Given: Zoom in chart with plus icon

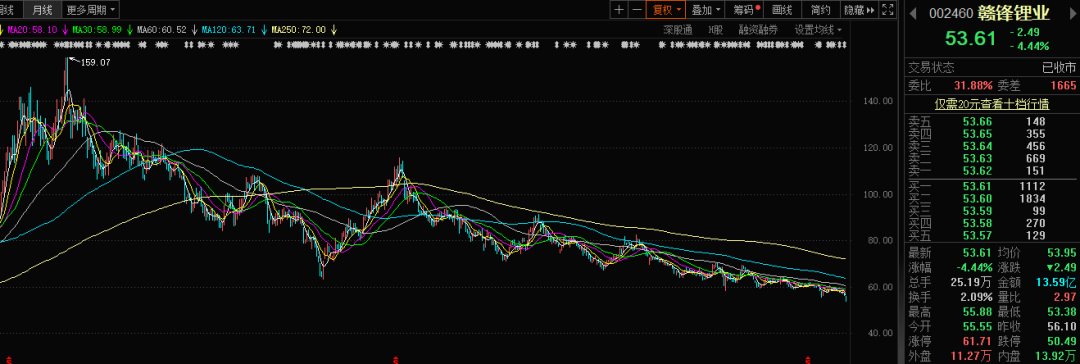Looking at the screenshot, I should pos(619,10).
